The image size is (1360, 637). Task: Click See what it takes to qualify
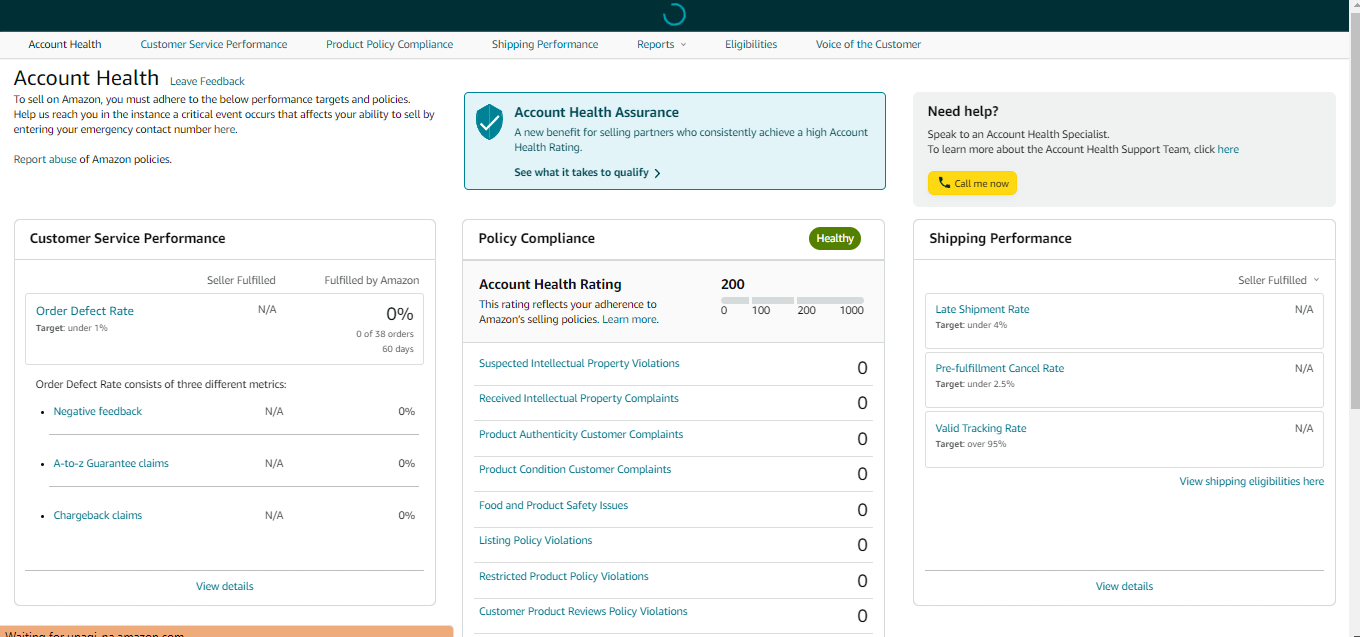click(x=582, y=172)
